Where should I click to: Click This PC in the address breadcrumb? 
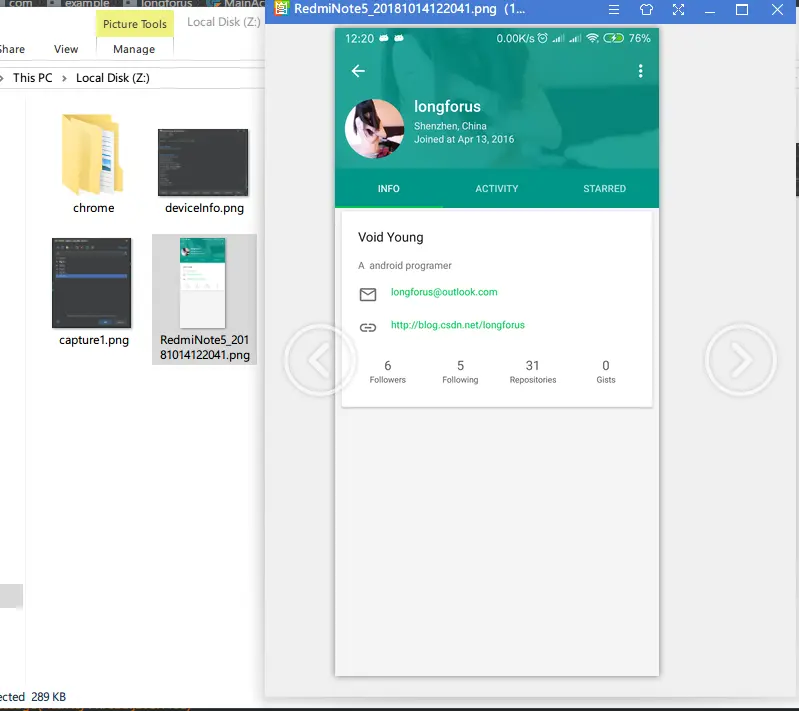[33, 78]
